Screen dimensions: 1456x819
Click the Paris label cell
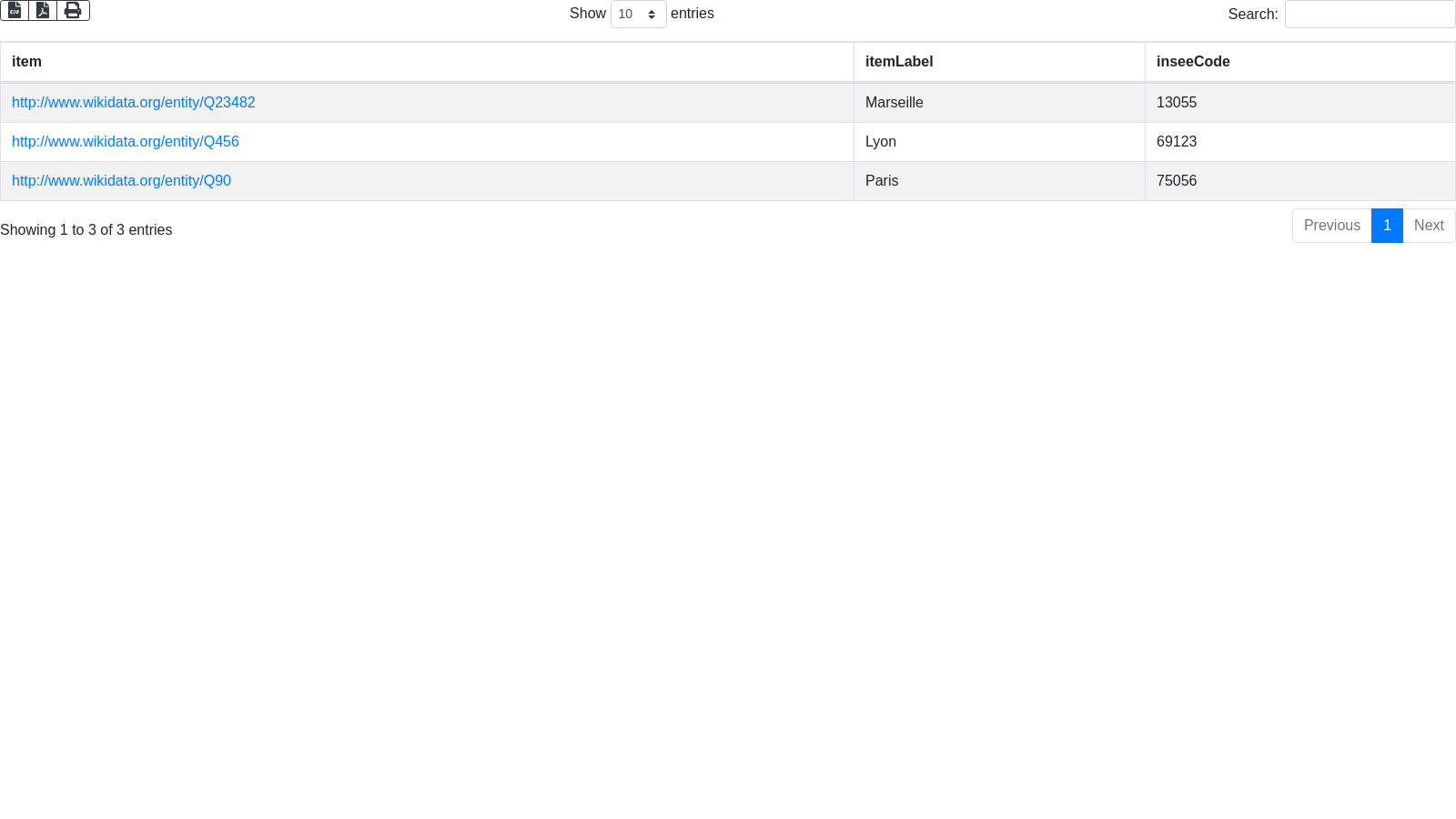click(x=881, y=181)
